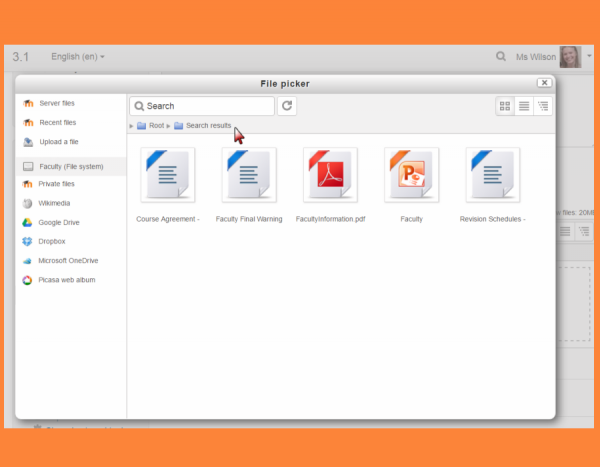Screen dimensions: 600x467
Task: Navigate to the Root folder in the breadcrumb
Action: tap(157, 126)
